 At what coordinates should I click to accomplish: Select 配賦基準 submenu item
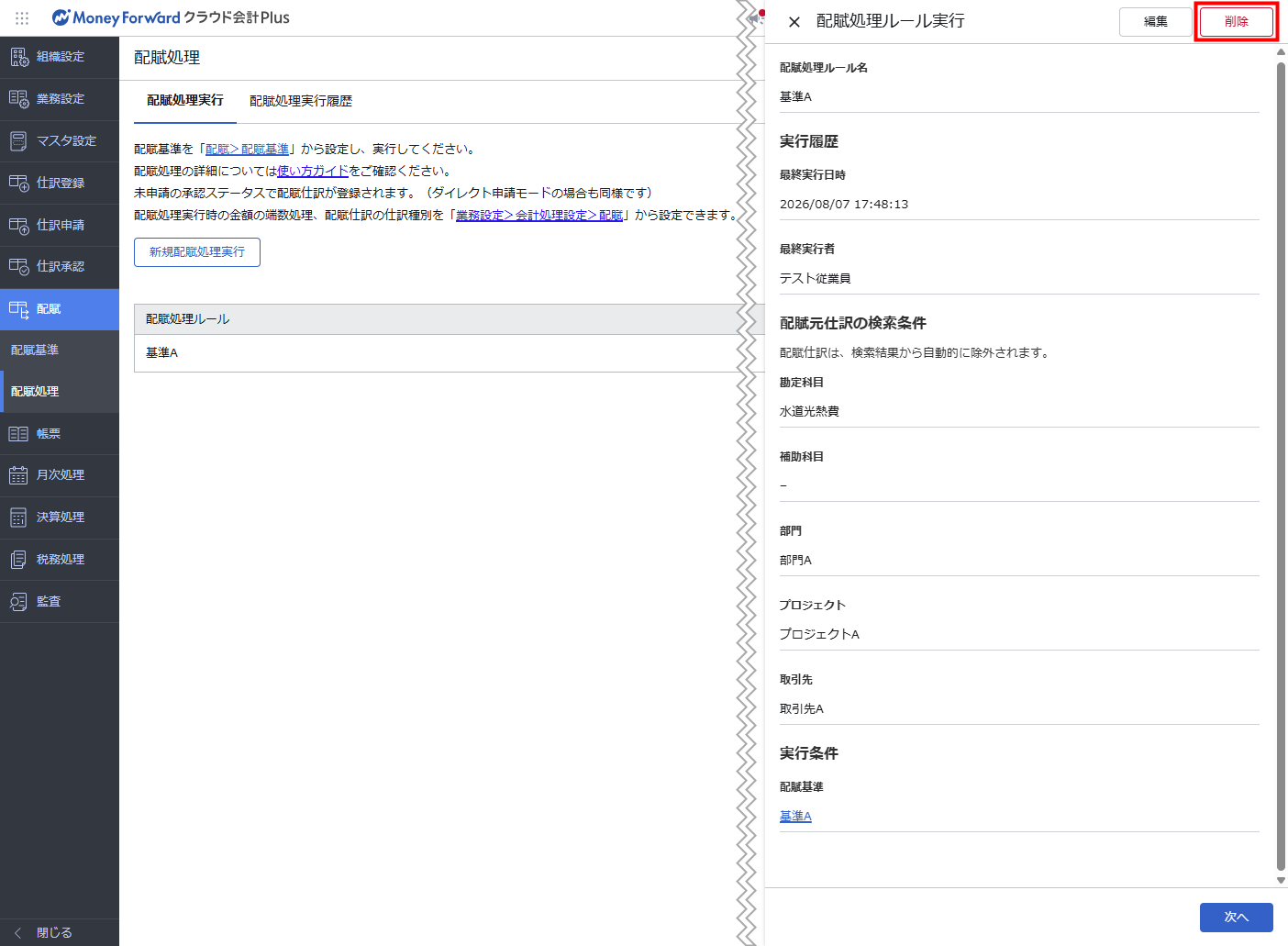[x=60, y=351]
